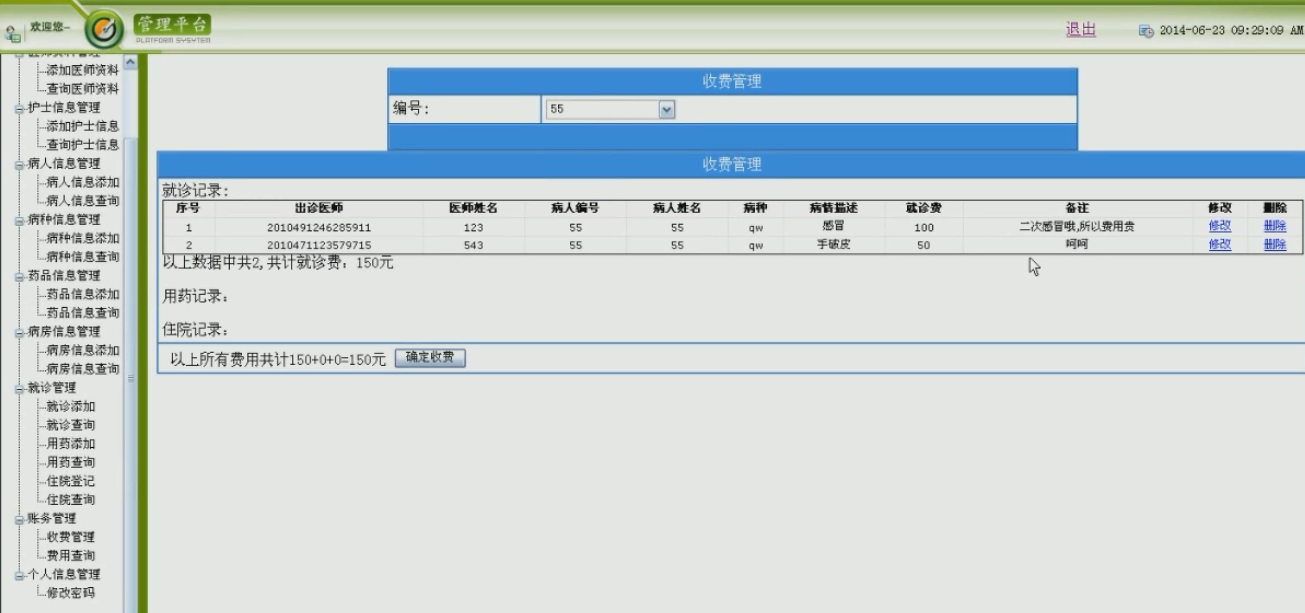1305x613 pixels.
Task: Click the 退出 logout link
Action: (1081, 29)
